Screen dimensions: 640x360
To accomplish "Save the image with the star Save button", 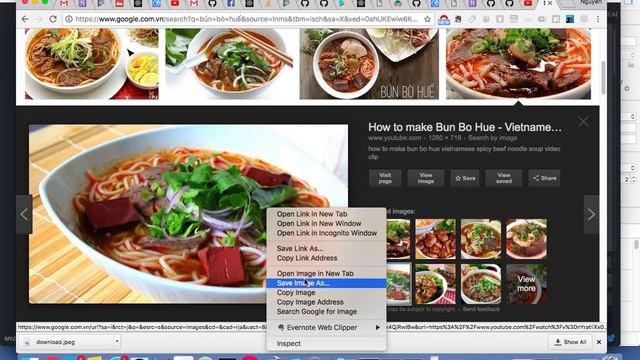I will coord(465,178).
